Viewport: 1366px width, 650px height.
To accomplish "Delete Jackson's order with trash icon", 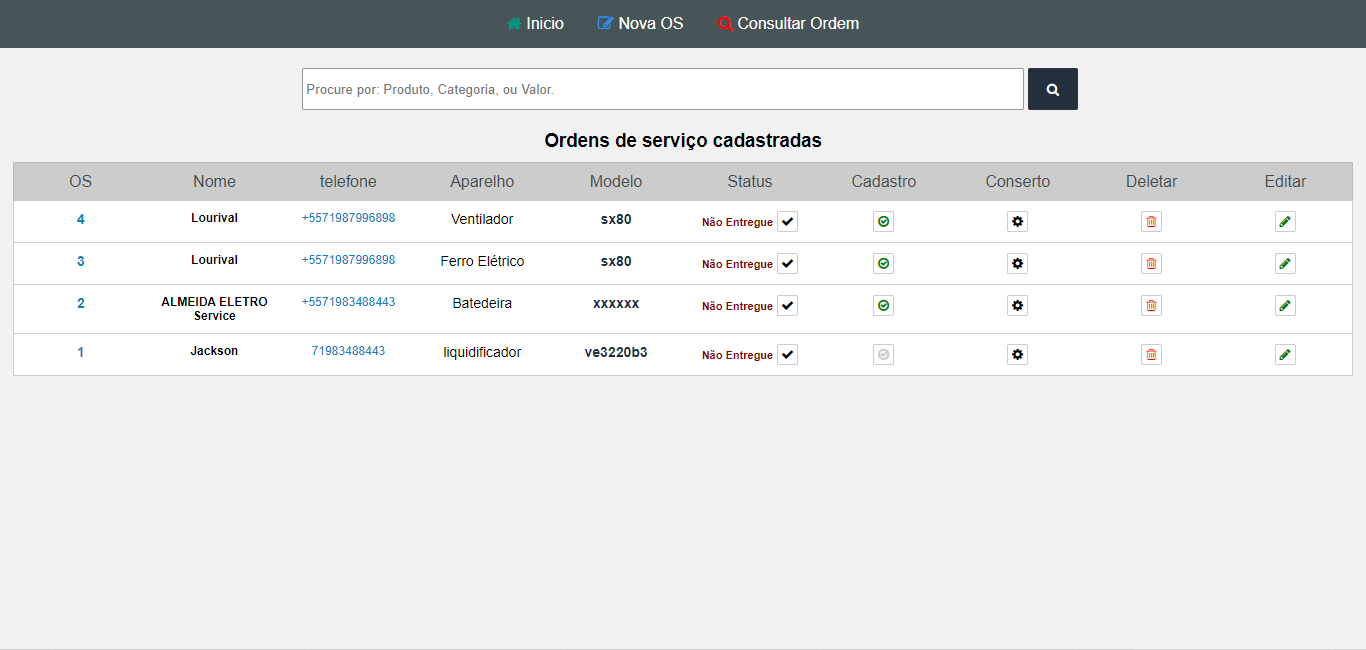I will 1151,355.
